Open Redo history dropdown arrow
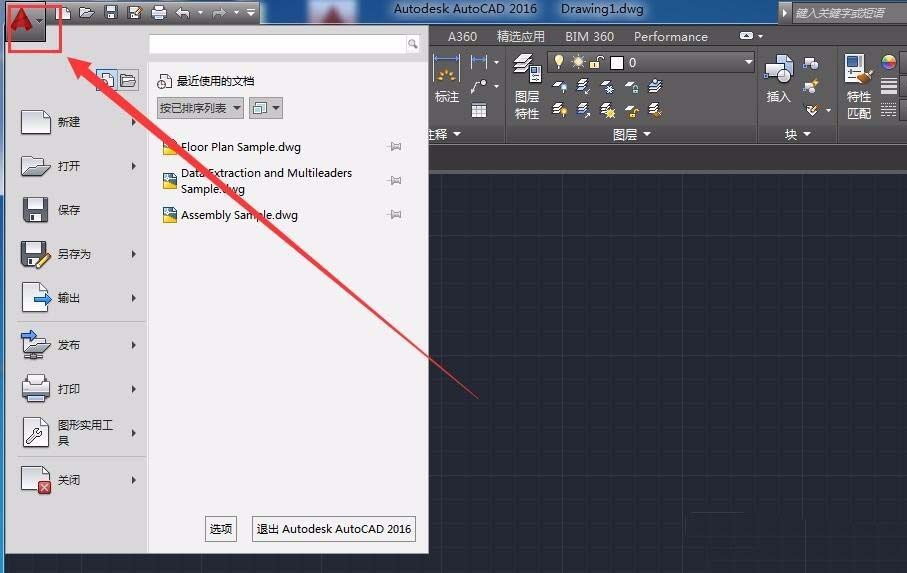The width and height of the screenshot is (907, 573). pyautogui.click(x=236, y=12)
